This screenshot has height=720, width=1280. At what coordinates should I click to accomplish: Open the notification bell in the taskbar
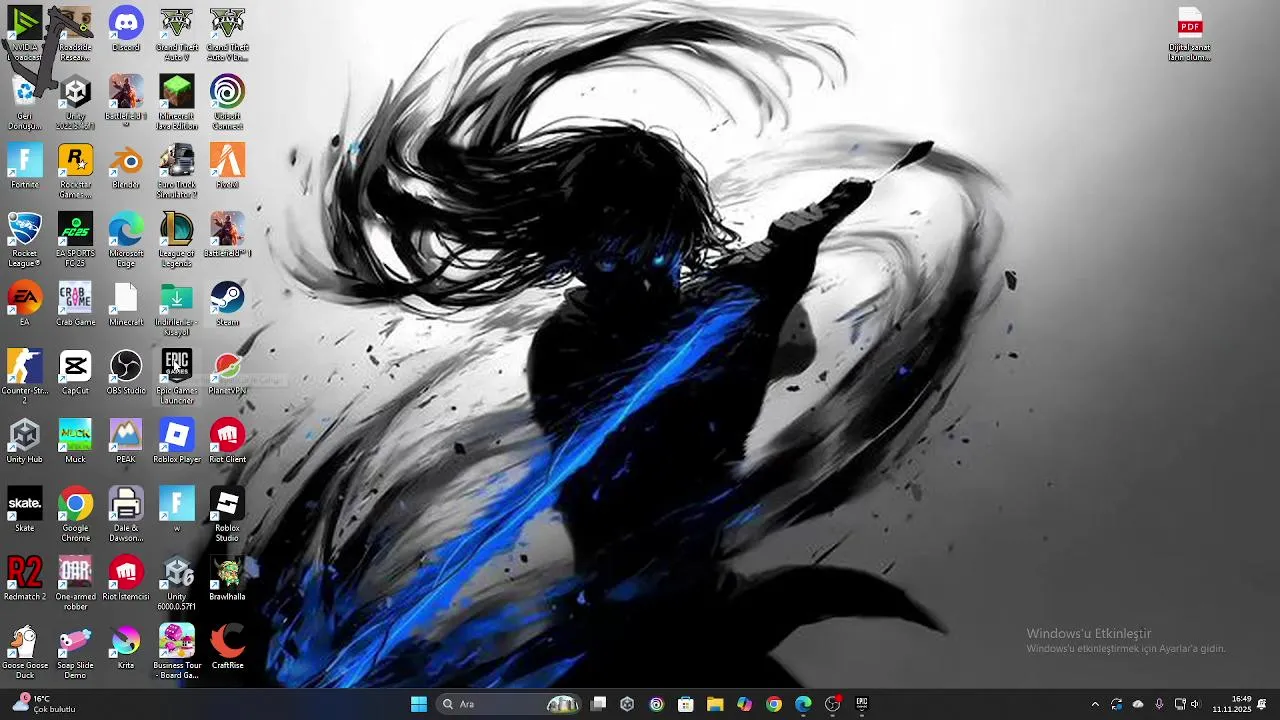[1262, 704]
